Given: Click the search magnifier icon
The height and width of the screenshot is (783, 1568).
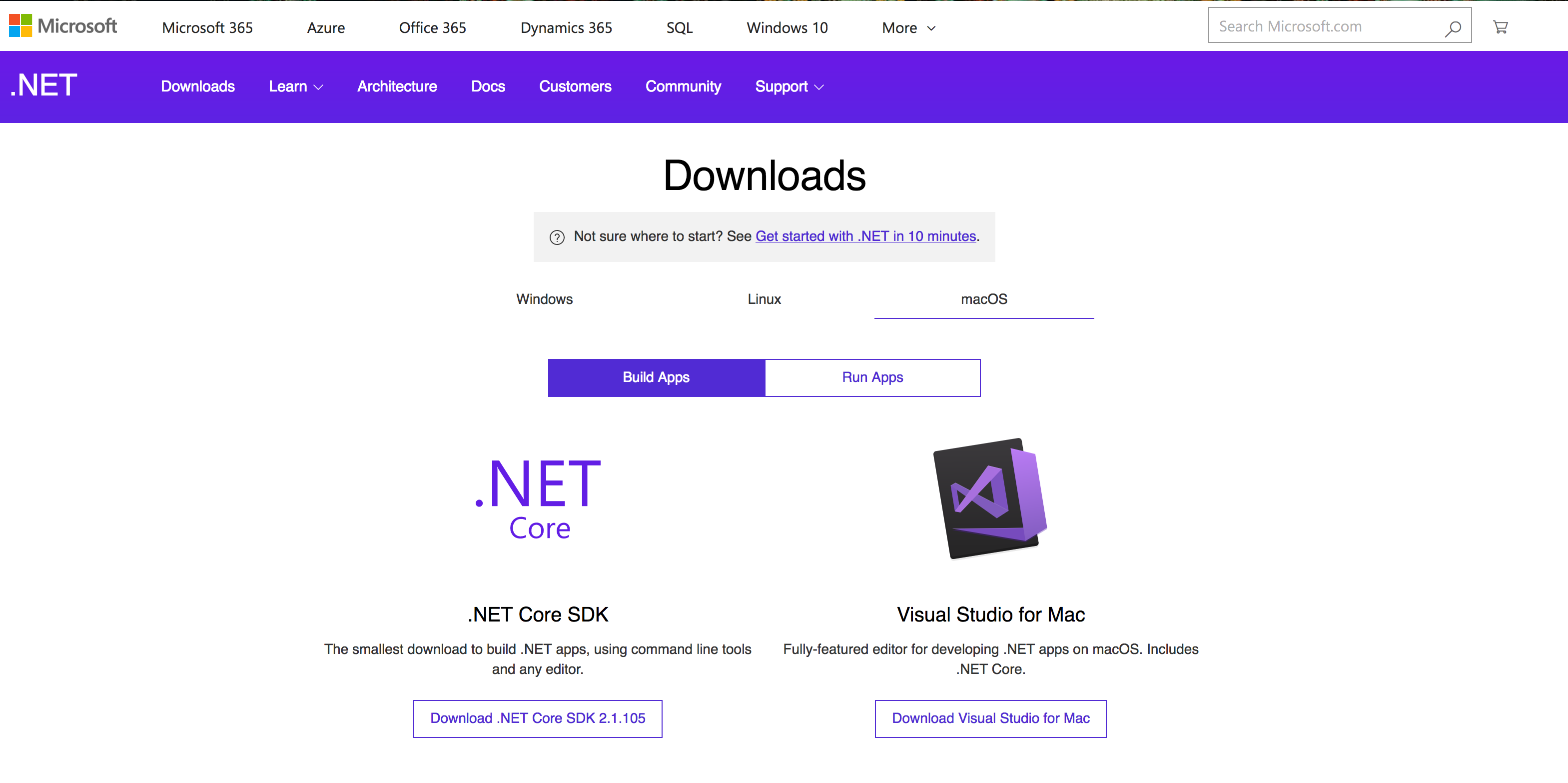Looking at the screenshot, I should pyautogui.click(x=1453, y=27).
